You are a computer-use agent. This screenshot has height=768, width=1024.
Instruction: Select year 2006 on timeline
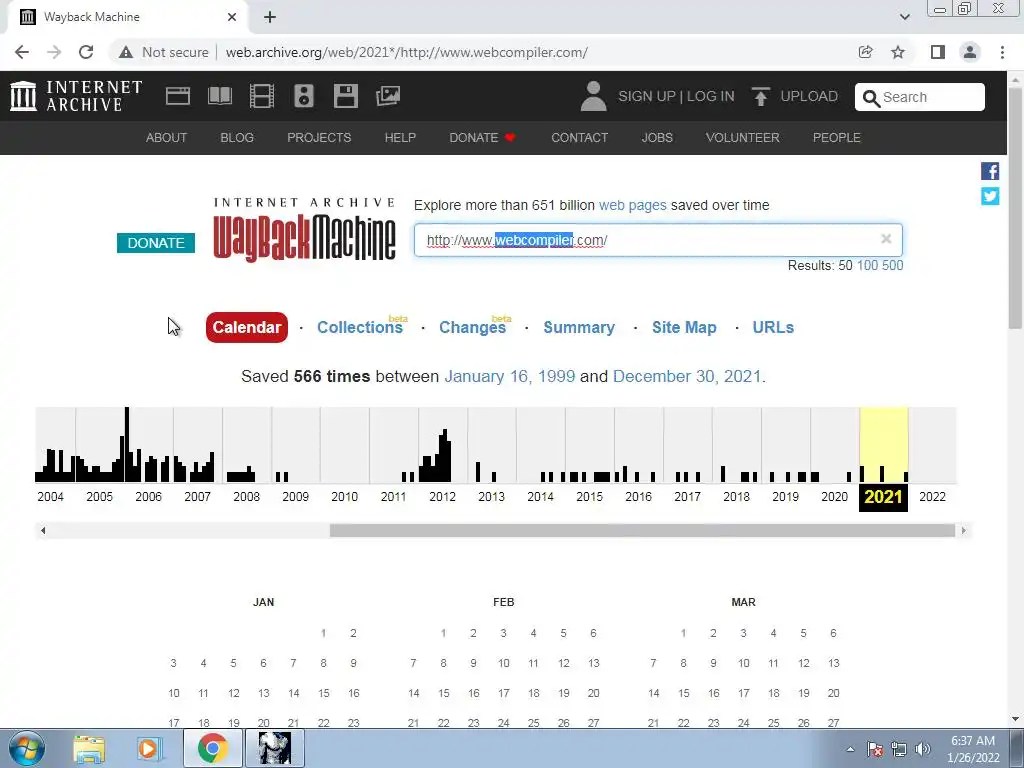pos(148,496)
